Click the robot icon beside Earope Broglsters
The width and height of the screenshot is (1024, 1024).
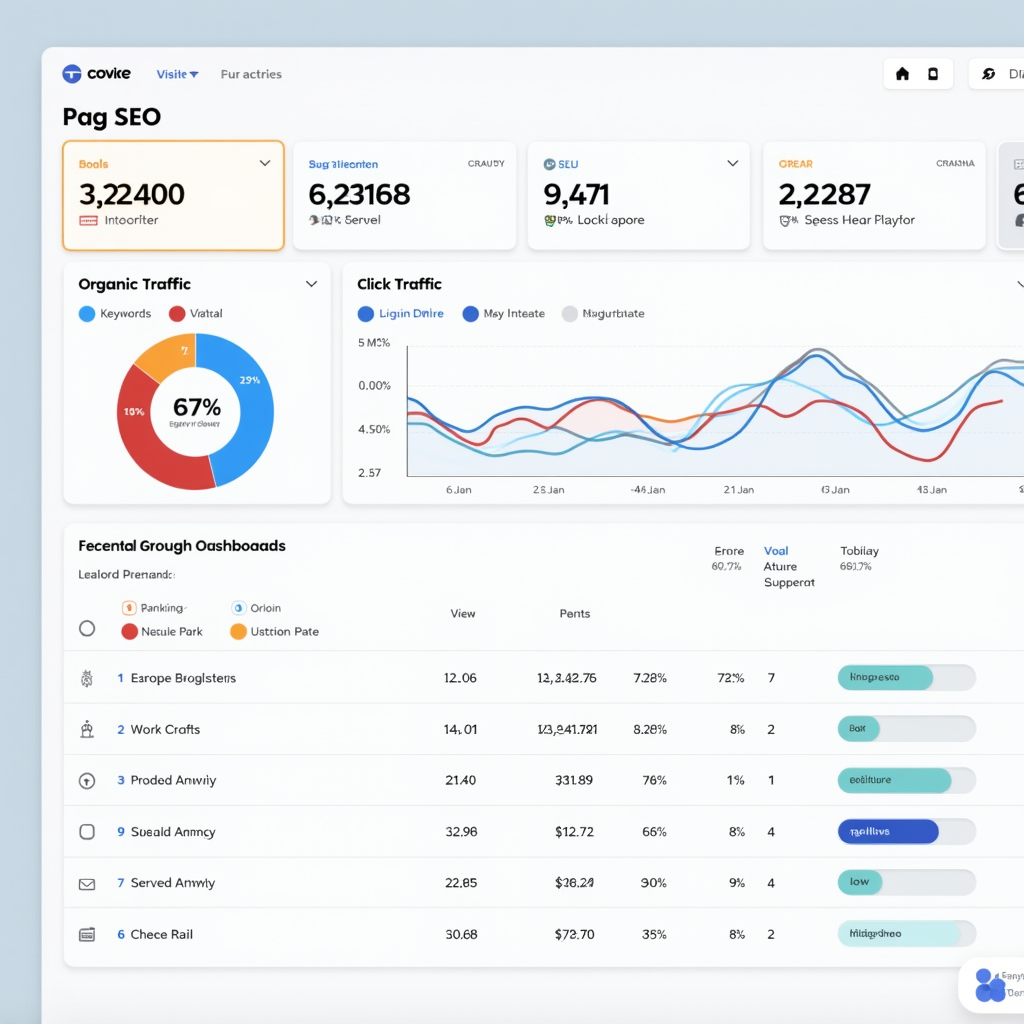87,677
